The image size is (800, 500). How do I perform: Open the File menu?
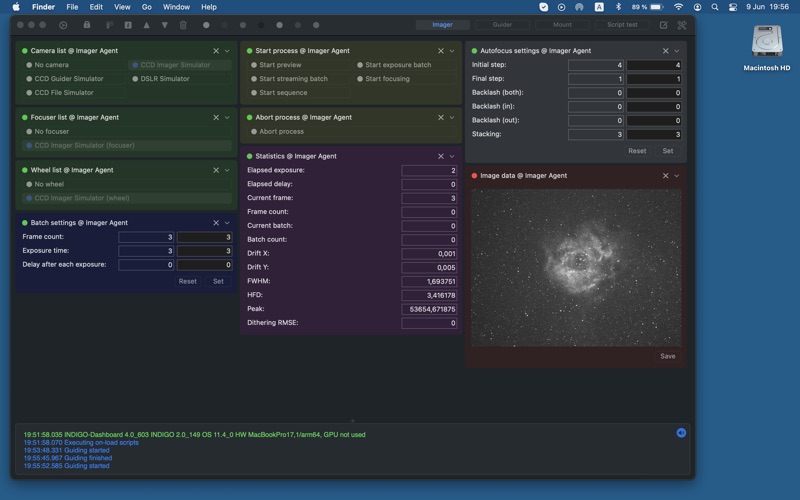72,7
